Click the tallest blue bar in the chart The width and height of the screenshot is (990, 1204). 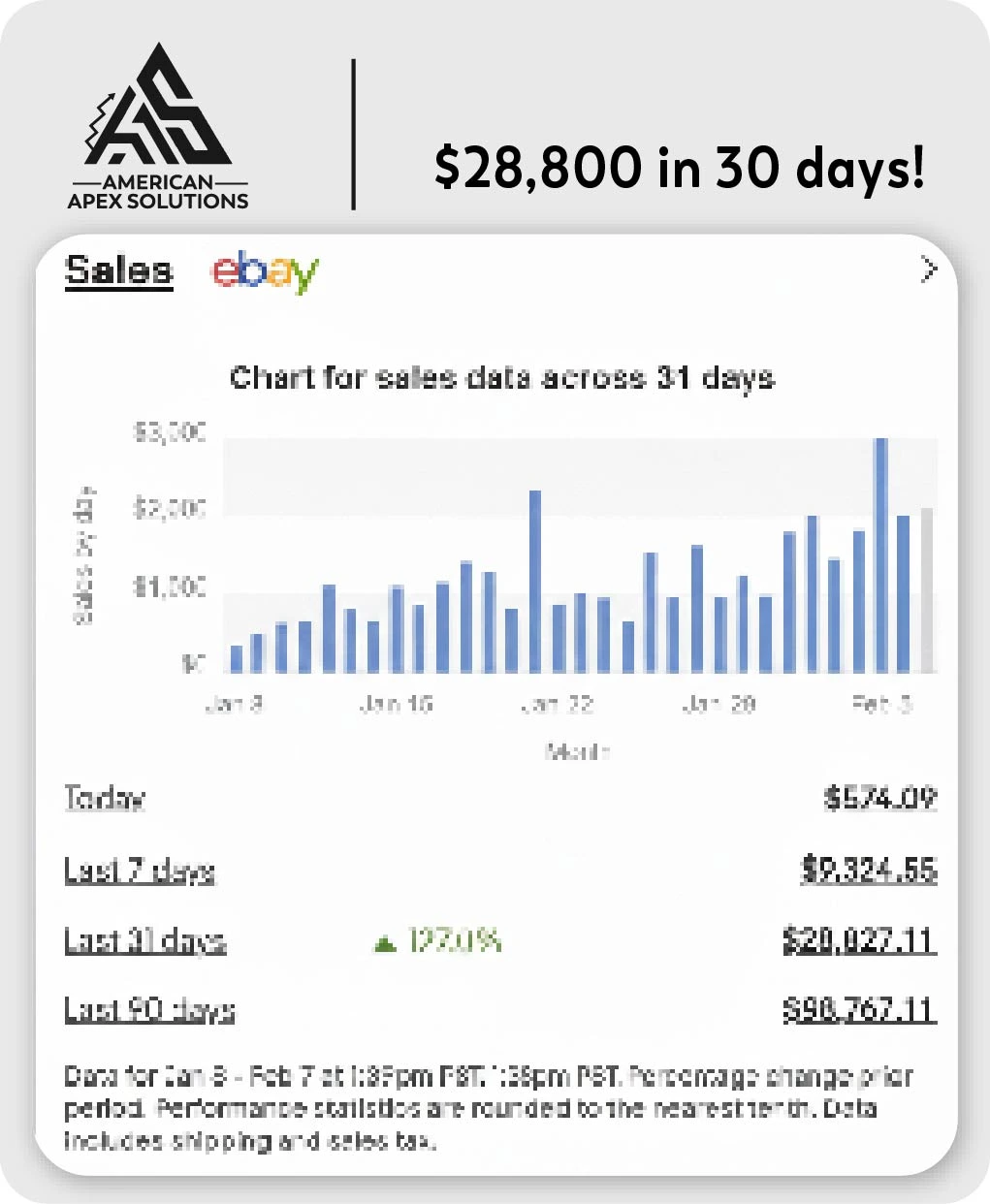880,555
